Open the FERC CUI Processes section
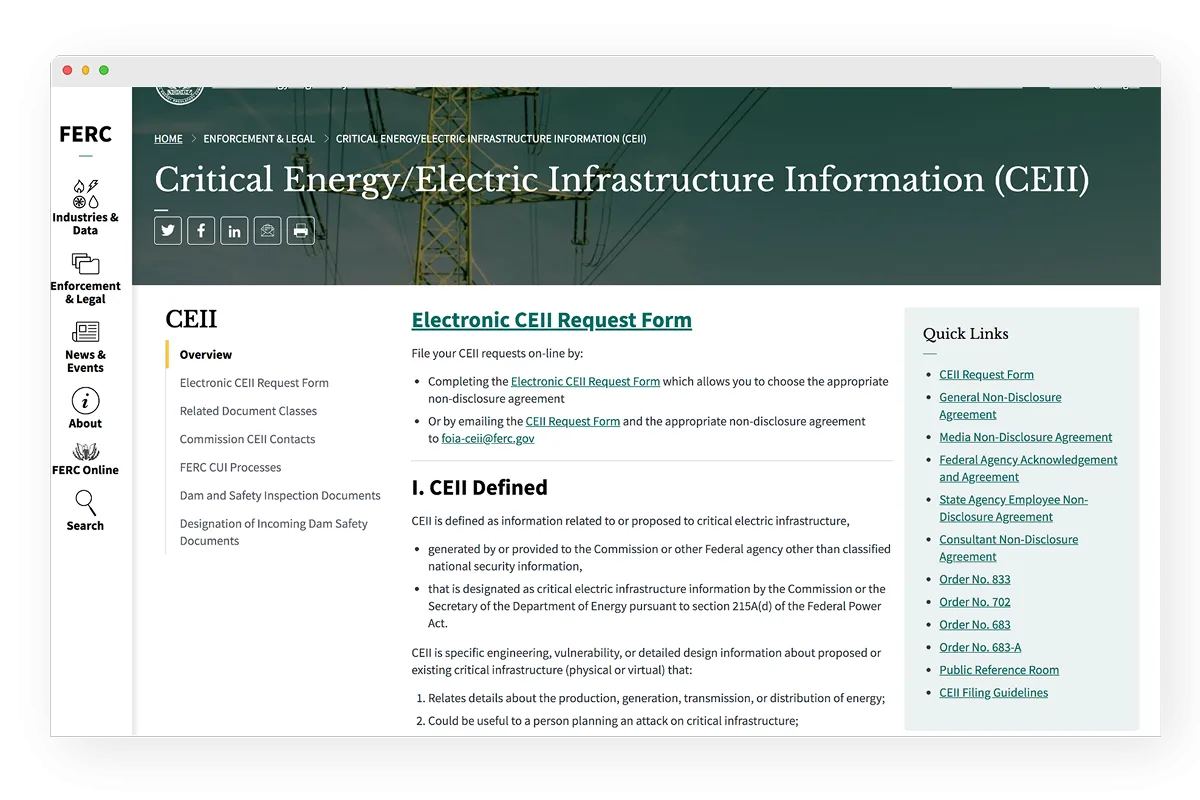This screenshot has height=800, width=1200. point(230,467)
